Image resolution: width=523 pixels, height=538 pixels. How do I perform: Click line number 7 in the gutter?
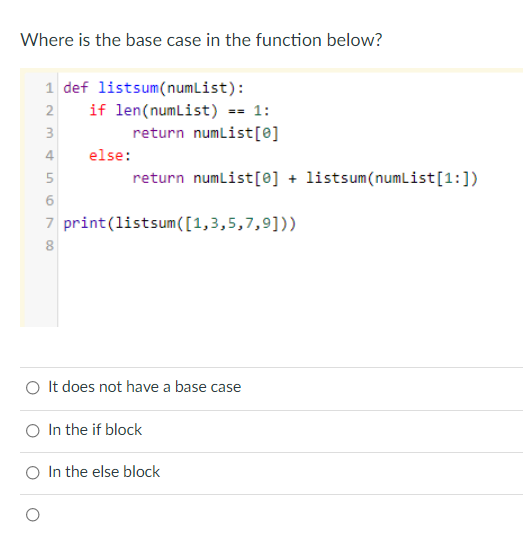point(50,223)
